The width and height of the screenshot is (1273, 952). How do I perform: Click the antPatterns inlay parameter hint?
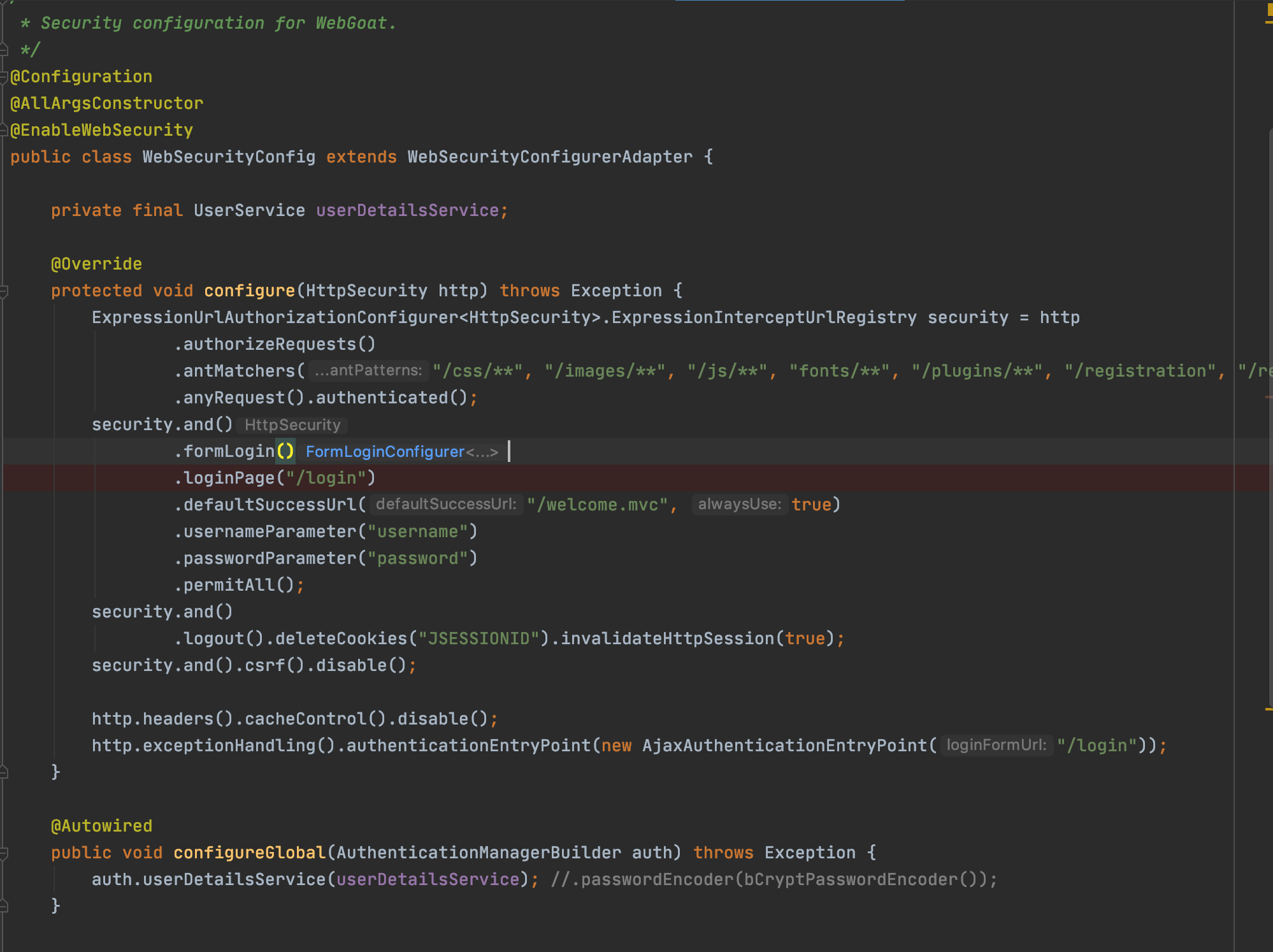point(368,371)
